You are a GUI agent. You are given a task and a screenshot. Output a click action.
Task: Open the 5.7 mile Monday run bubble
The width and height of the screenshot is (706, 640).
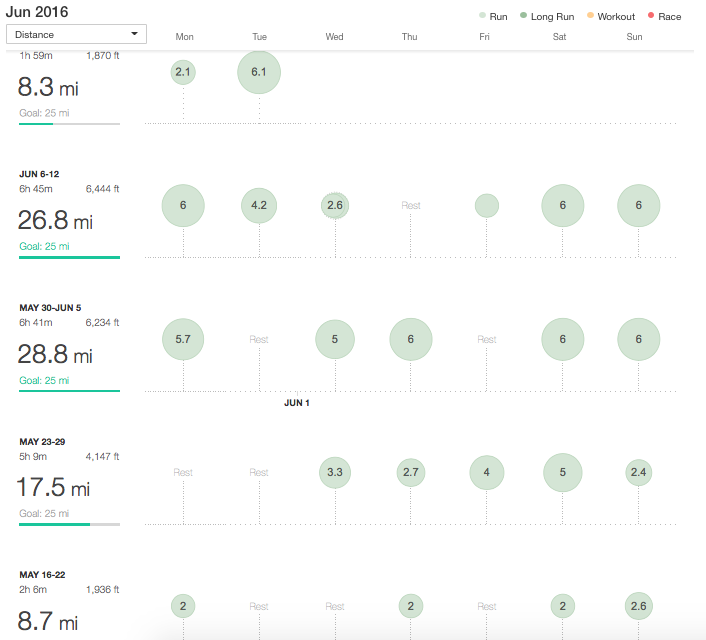pyautogui.click(x=183, y=339)
